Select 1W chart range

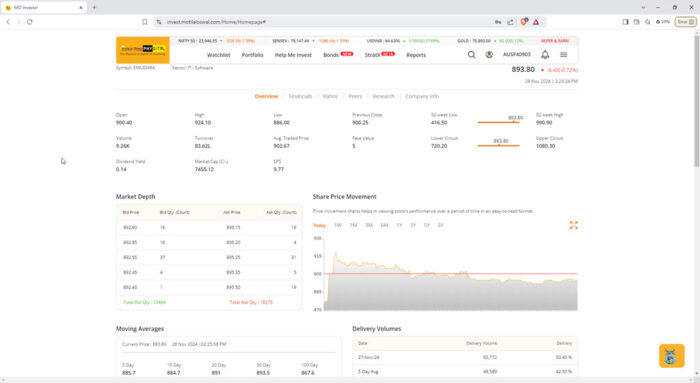pos(338,225)
